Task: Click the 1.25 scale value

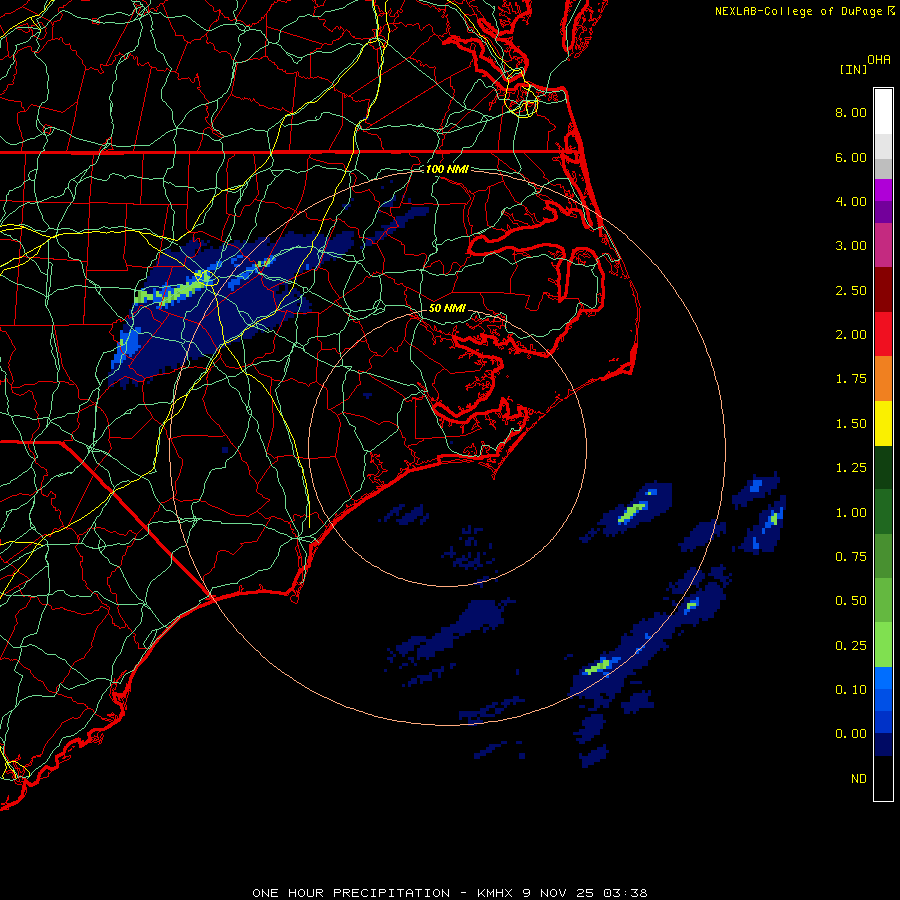Action: (851, 468)
